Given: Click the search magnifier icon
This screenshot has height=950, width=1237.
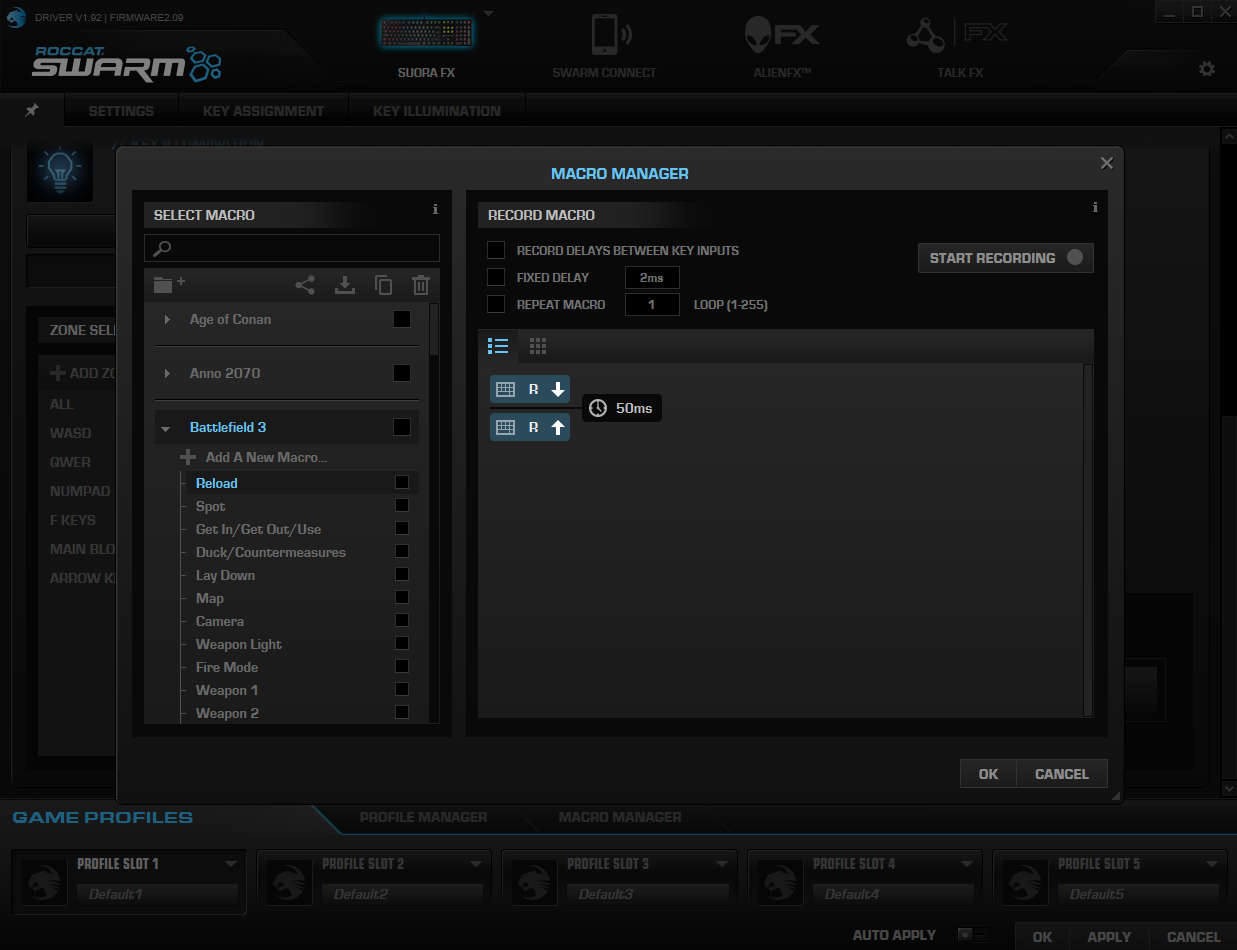Looking at the screenshot, I should 163,248.
